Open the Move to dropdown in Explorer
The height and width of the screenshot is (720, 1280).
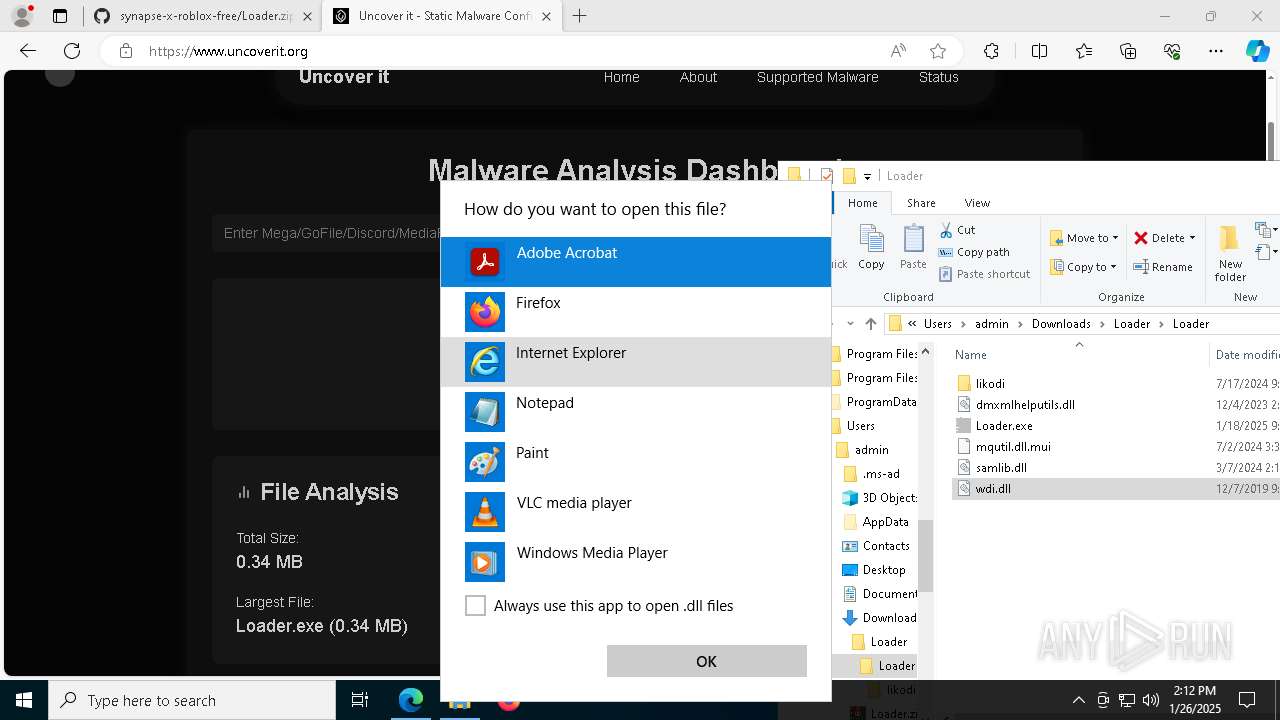[x=1083, y=238]
